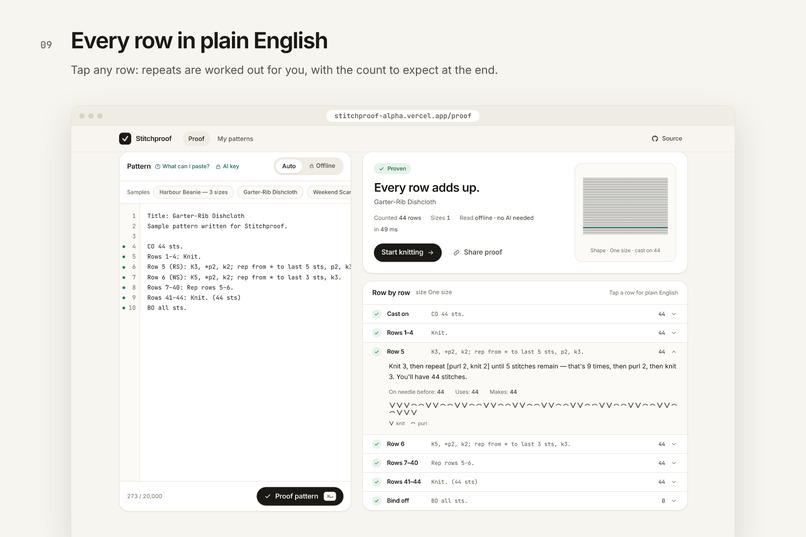This screenshot has width=806, height=537.
Task: Expand the Rows 1–4 chevron
Action: [x=674, y=333]
